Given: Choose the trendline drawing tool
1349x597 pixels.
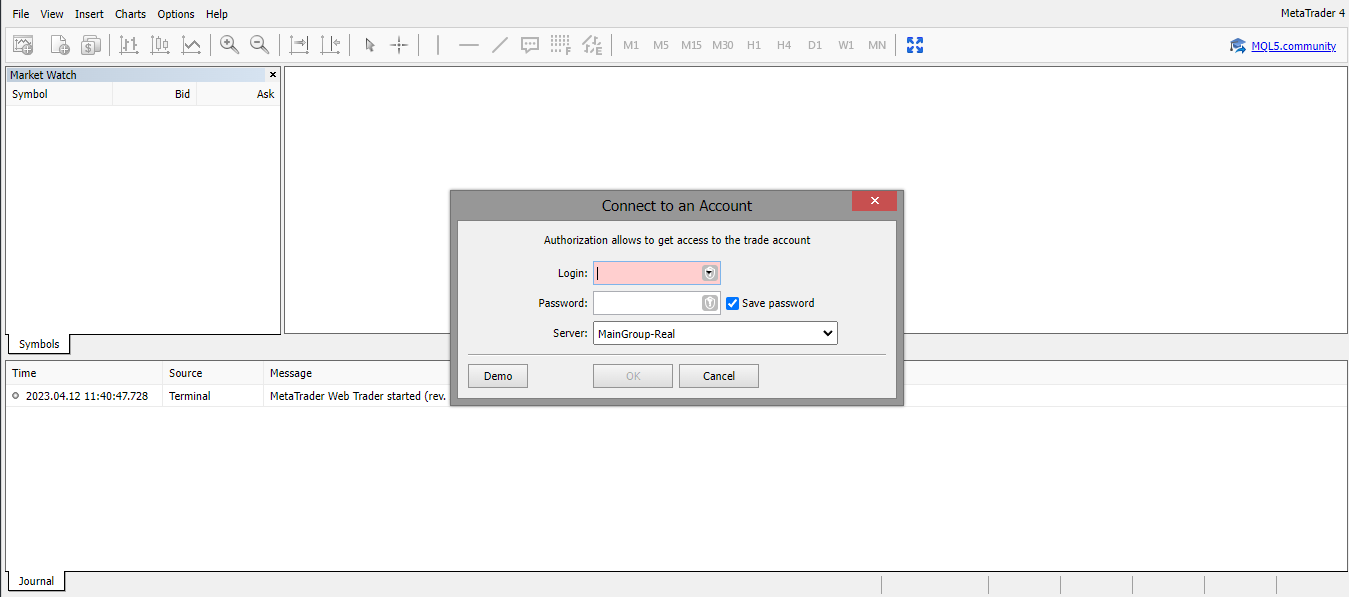Looking at the screenshot, I should click(500, 45).
